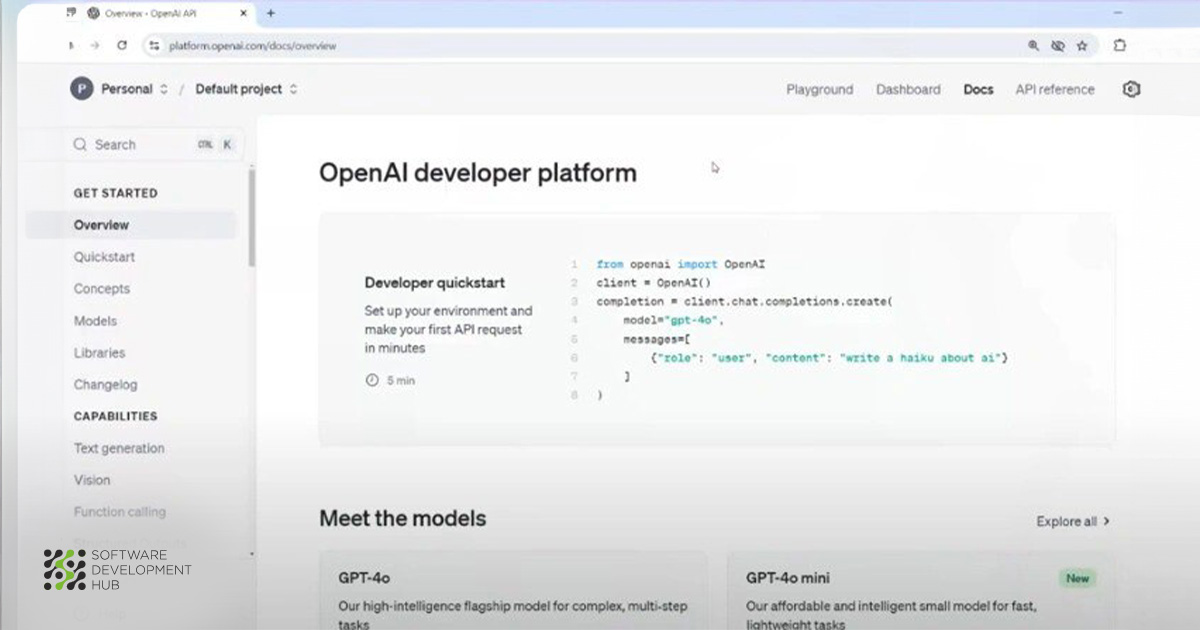Open the tab search icon left of the tab
The width and height of the screenshot is (1200, 630).
71,13
